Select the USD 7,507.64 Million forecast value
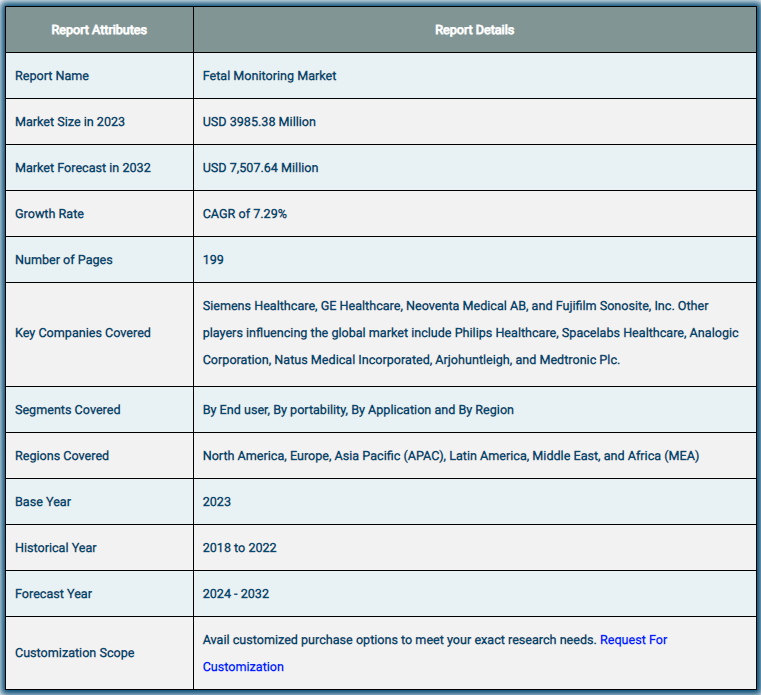Image resolution: width=761 pixels, height=695 pixels. (261, 168)
